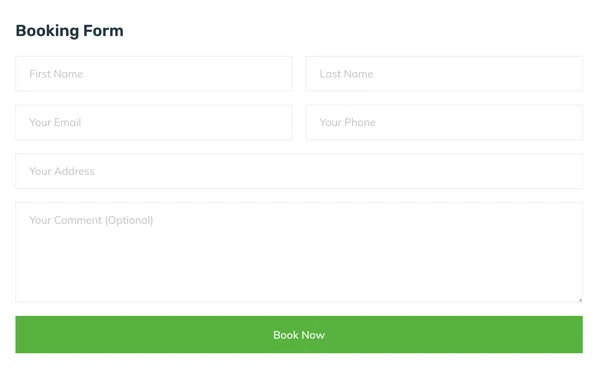
Task: Click the 'Your Address' placeholder text
Action: point(62,171)
